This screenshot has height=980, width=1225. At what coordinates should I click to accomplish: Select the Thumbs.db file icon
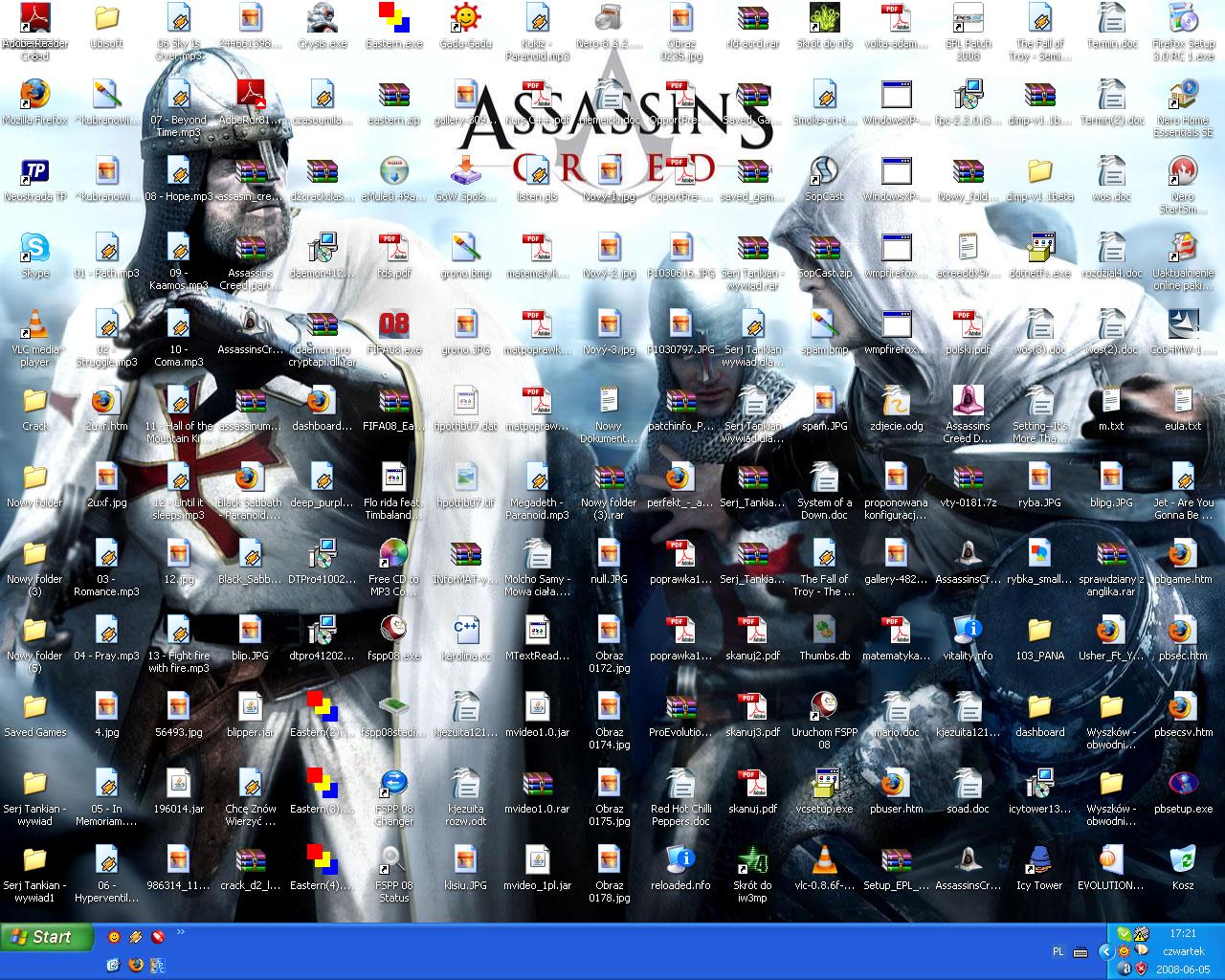pyautogui.click(x=824, y=632)
